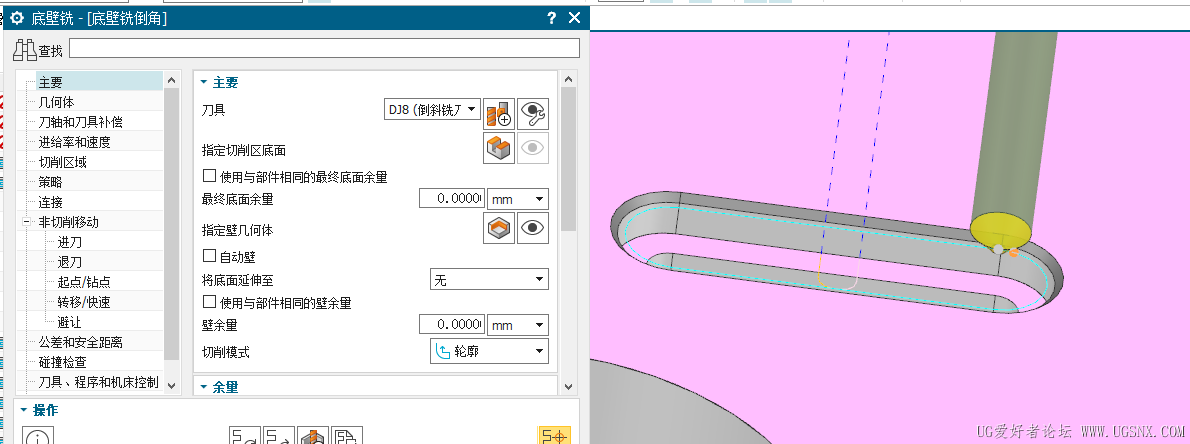Click the settings panel scrollbar thumb
The width and height of the screenshot is (1190, 444).
[568, 159]
